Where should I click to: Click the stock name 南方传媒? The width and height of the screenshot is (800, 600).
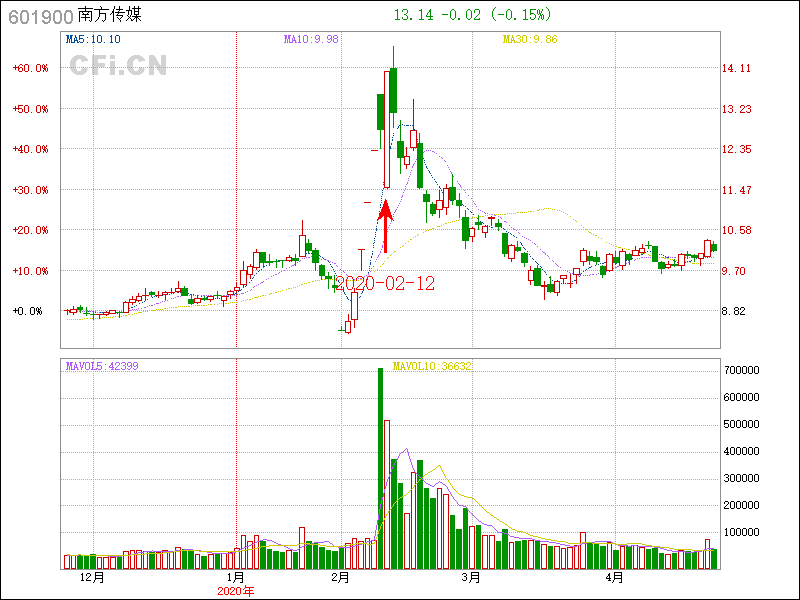click(116, 16)
